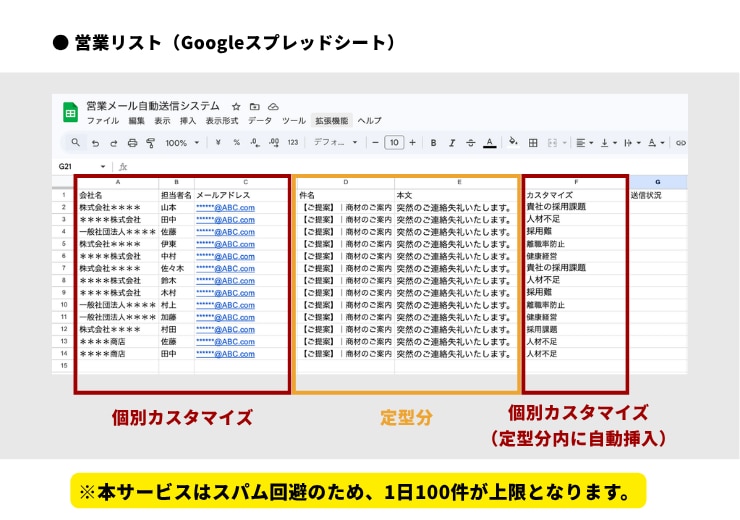Open the text color picker
This screenshot has width=740, height=520.
489,143
